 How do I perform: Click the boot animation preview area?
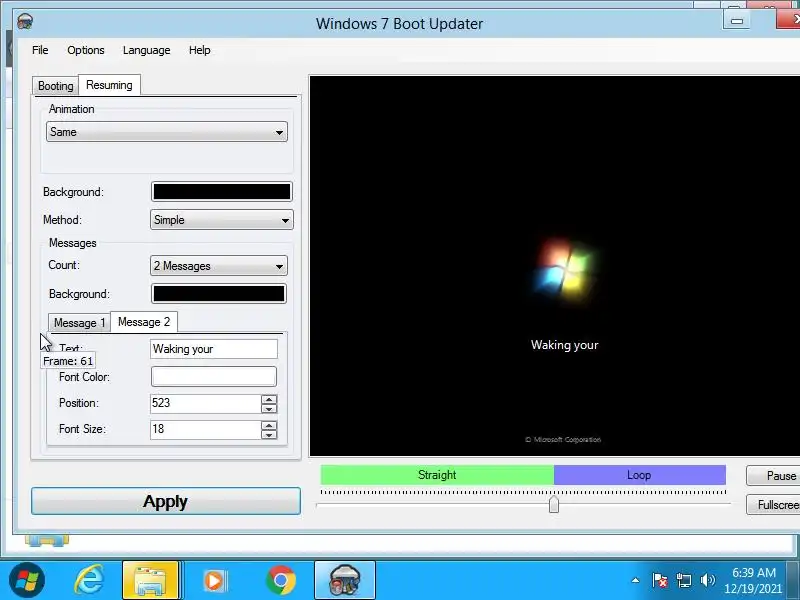555,266
